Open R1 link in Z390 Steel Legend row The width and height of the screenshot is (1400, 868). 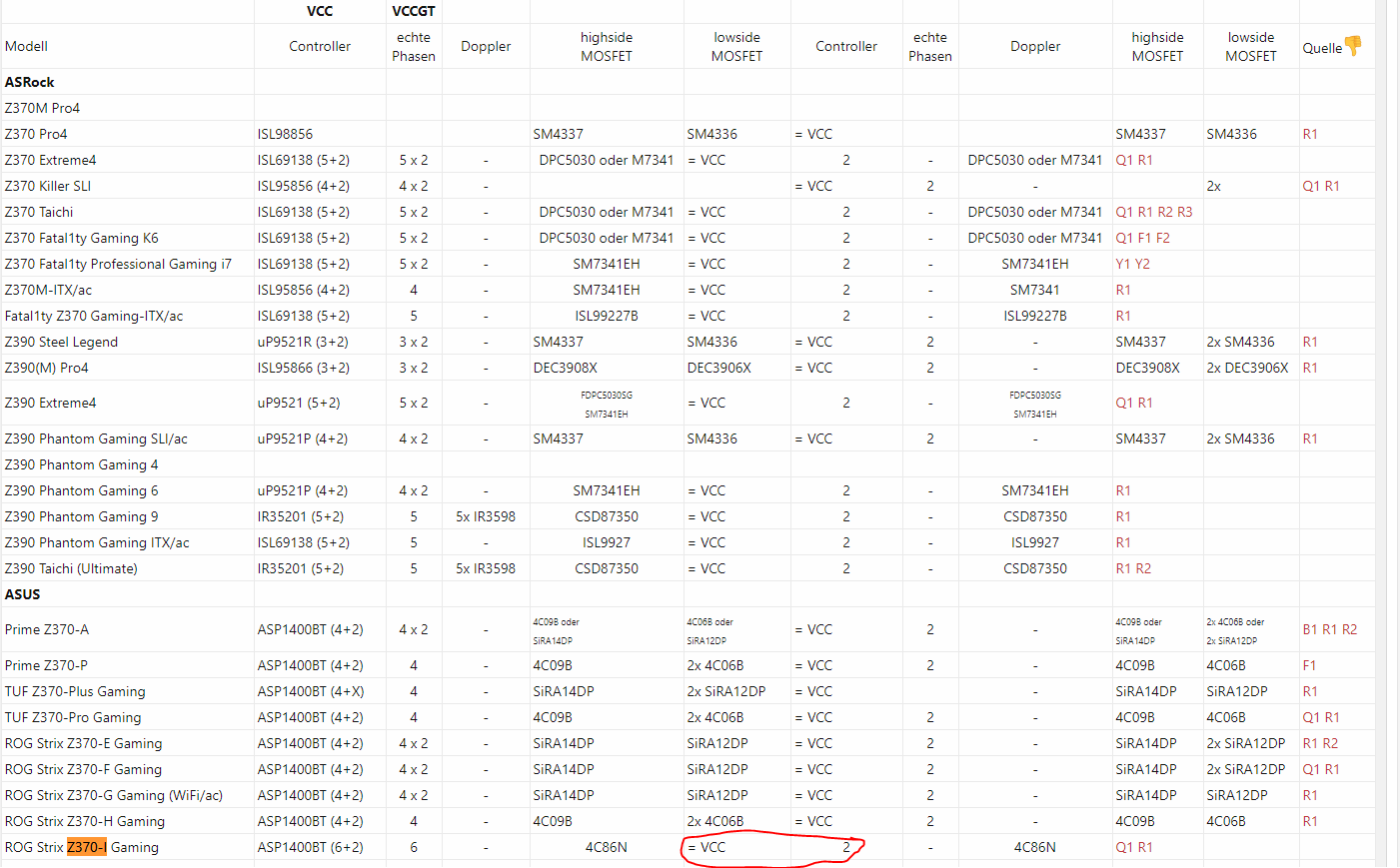tap(1310, 342)
